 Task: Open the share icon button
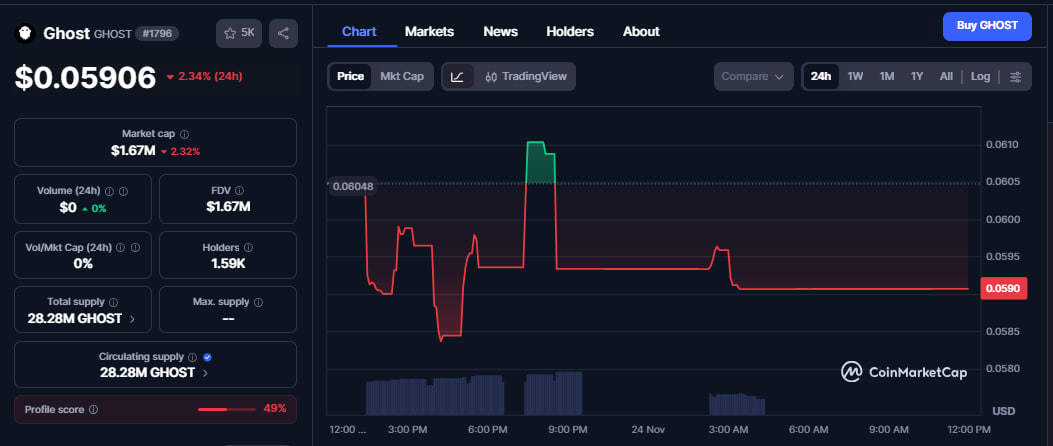[283, 34]
